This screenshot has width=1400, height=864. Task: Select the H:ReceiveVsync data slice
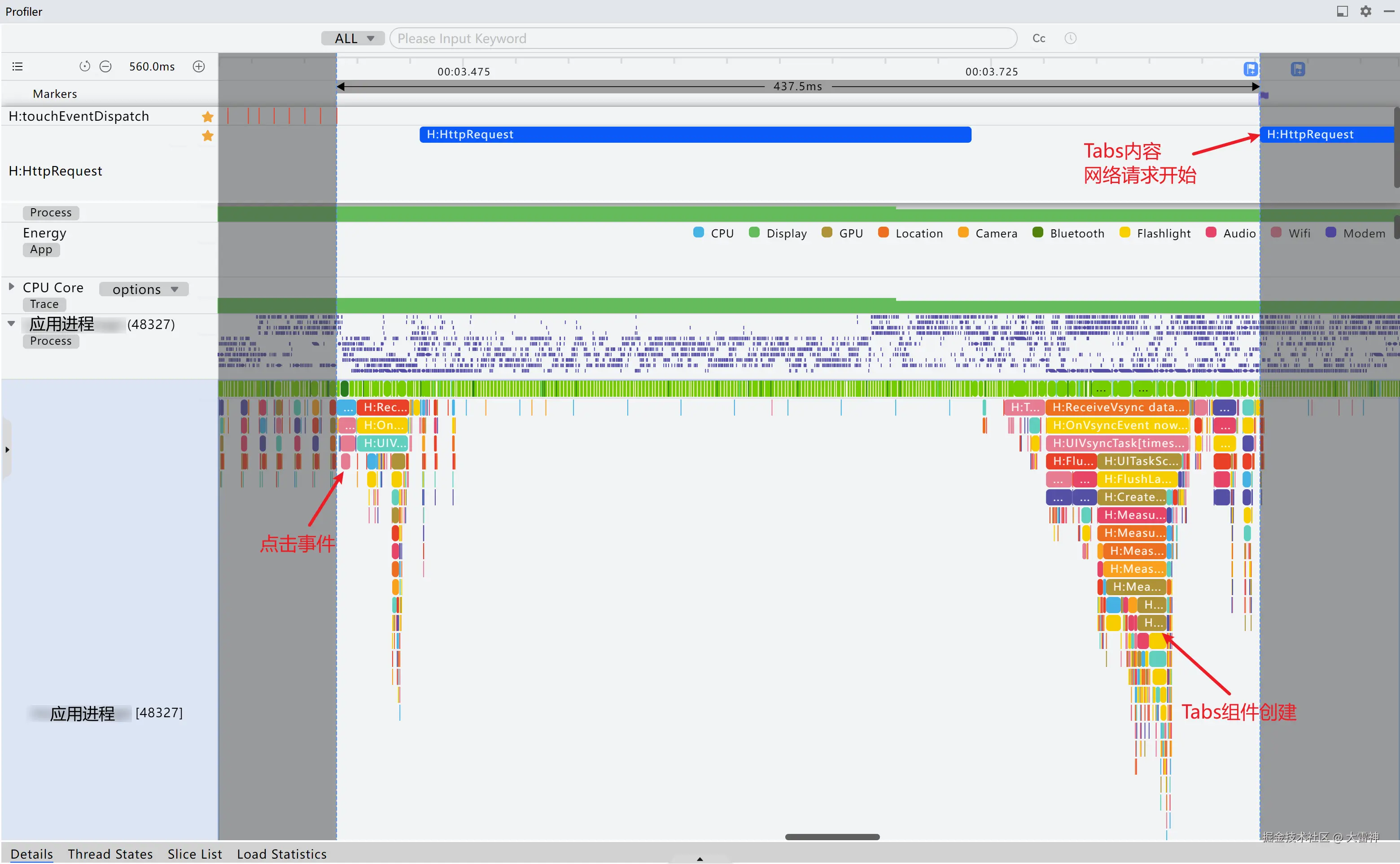[1117, 408]
